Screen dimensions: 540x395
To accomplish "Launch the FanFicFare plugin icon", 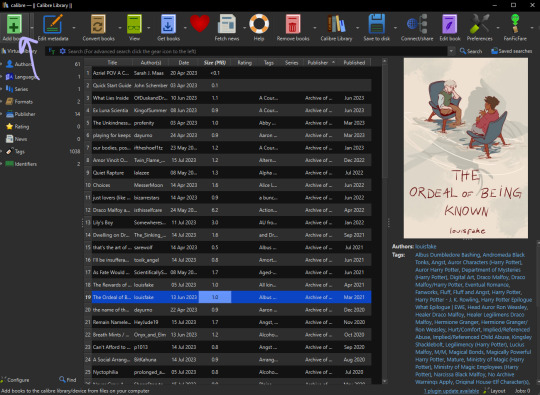I will (x=515, y=24).
